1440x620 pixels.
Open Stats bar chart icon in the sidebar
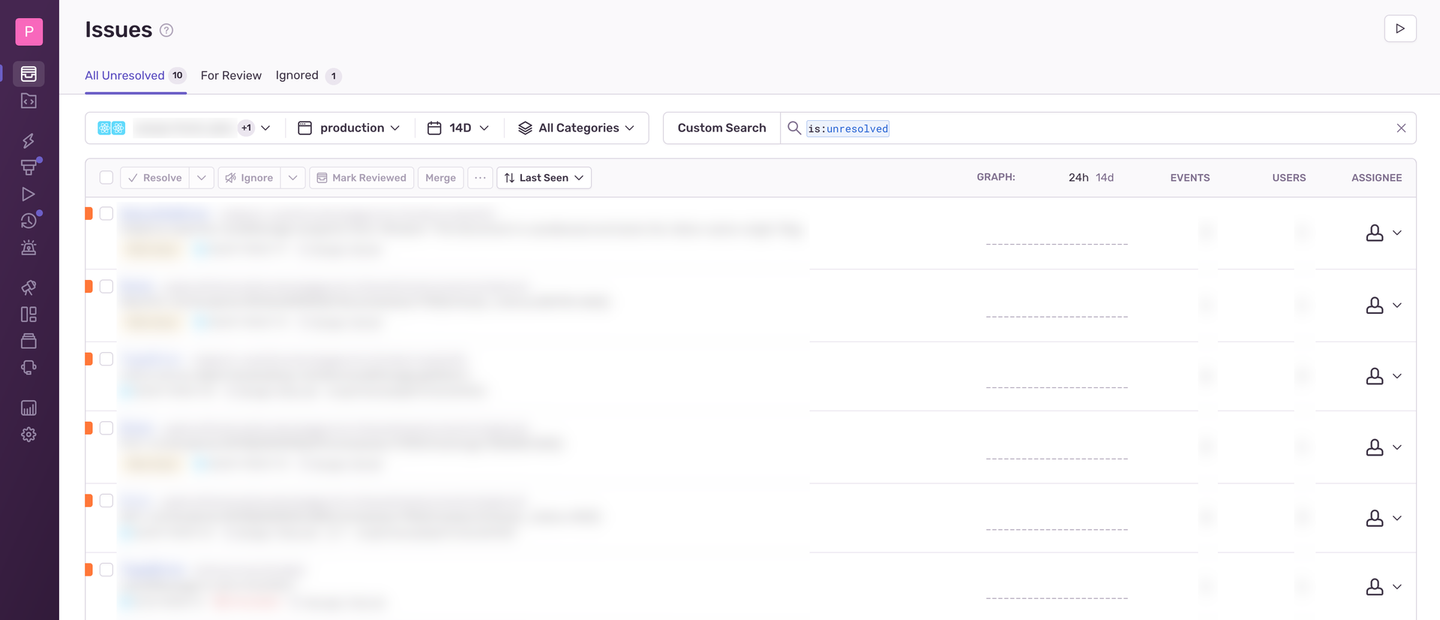tap(29, 408)
